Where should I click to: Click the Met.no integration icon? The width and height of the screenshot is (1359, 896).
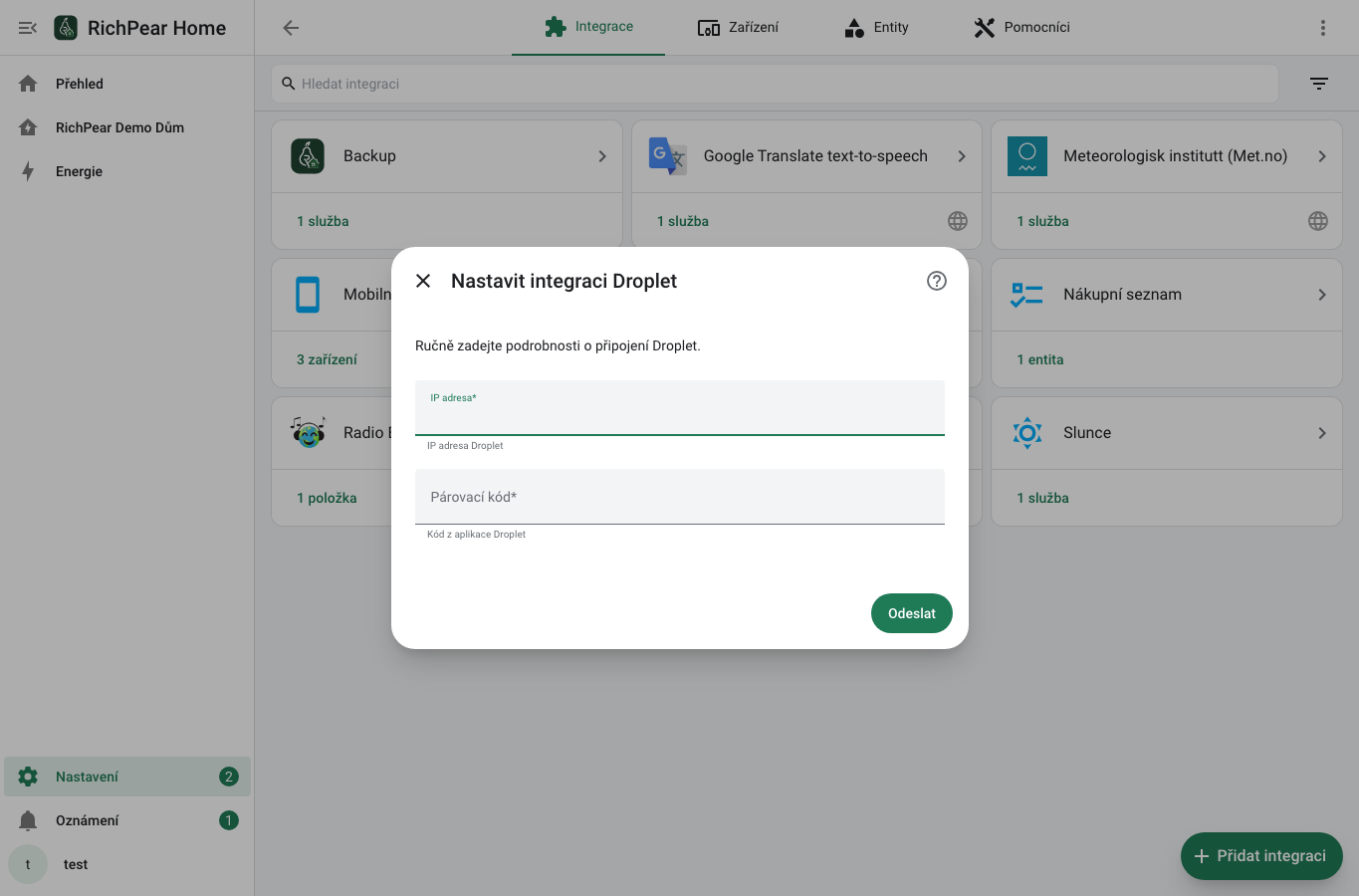[x=1027, y=156]
